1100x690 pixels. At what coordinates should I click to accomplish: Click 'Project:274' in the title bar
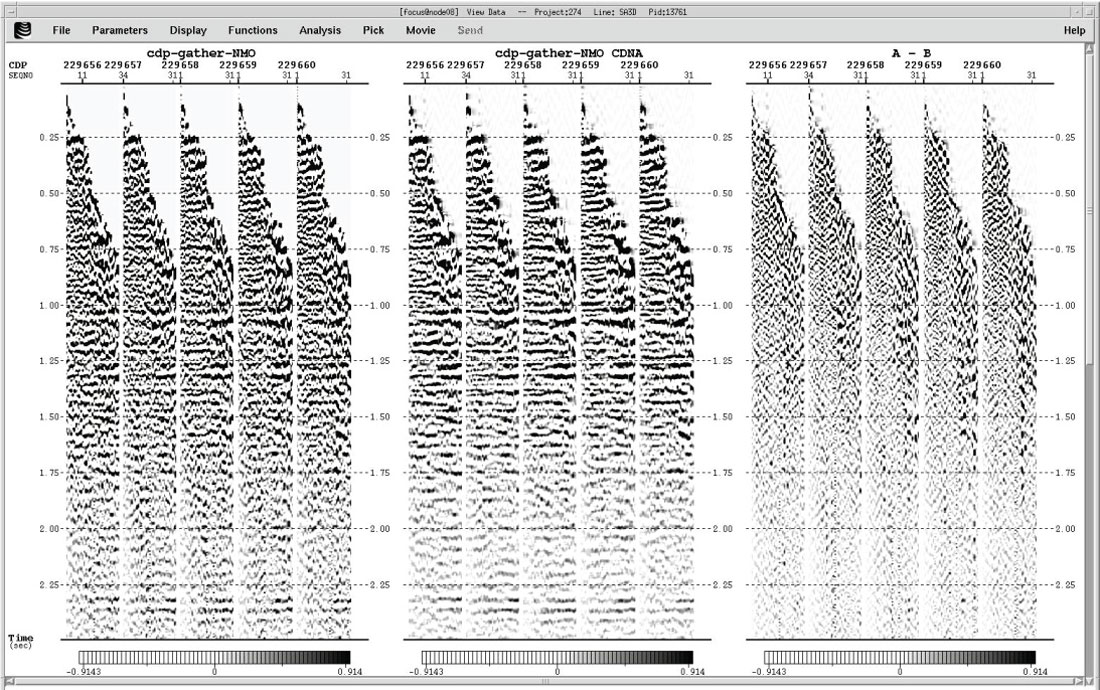[x=557, y=12]
